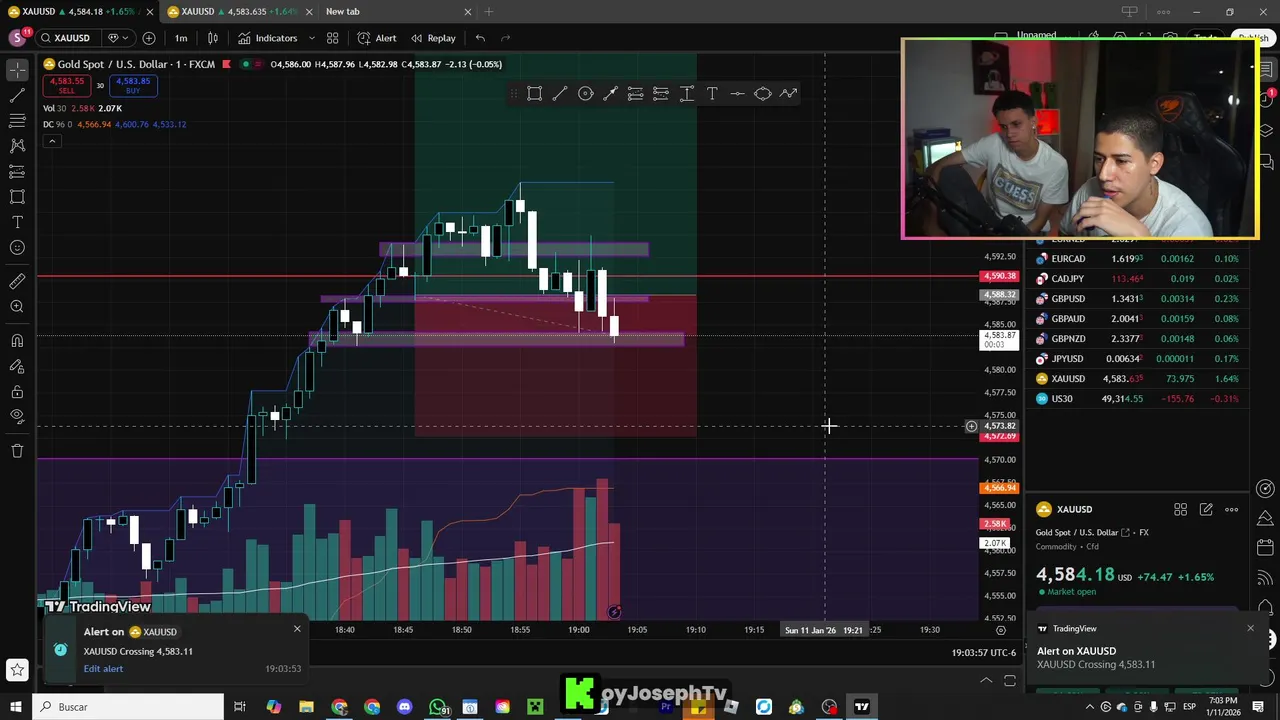Click the Windows Start button

pyautogui.click(x=16, y=707)
